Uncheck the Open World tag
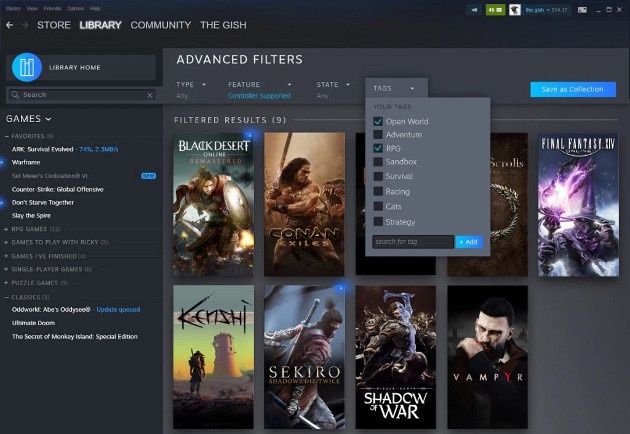 coord(378,121)
